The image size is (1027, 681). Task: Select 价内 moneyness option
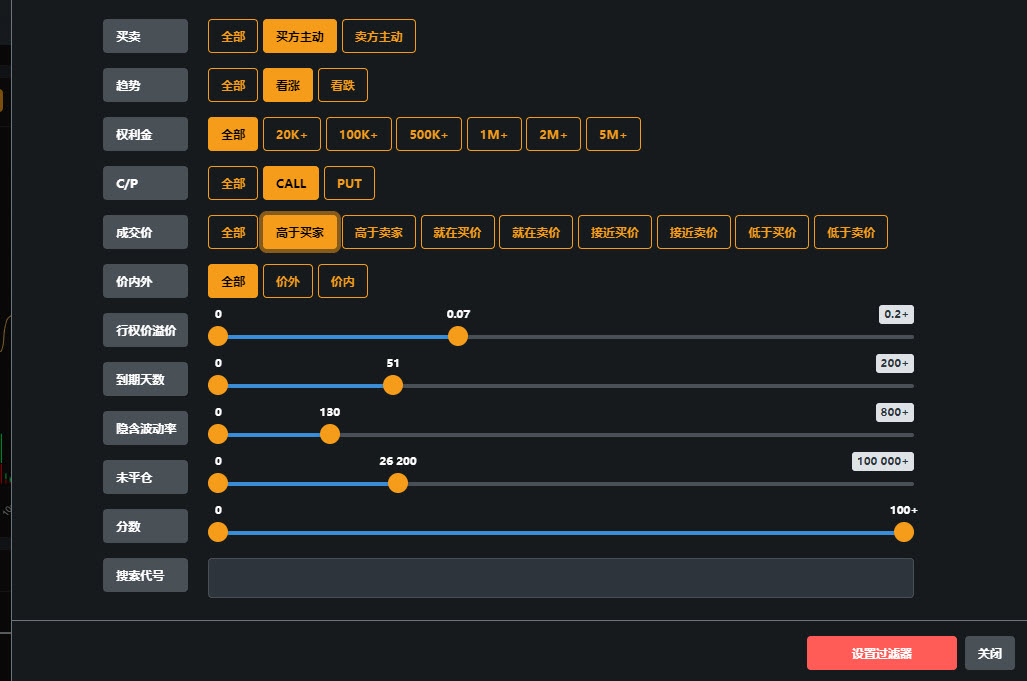[x=343, y=282]
